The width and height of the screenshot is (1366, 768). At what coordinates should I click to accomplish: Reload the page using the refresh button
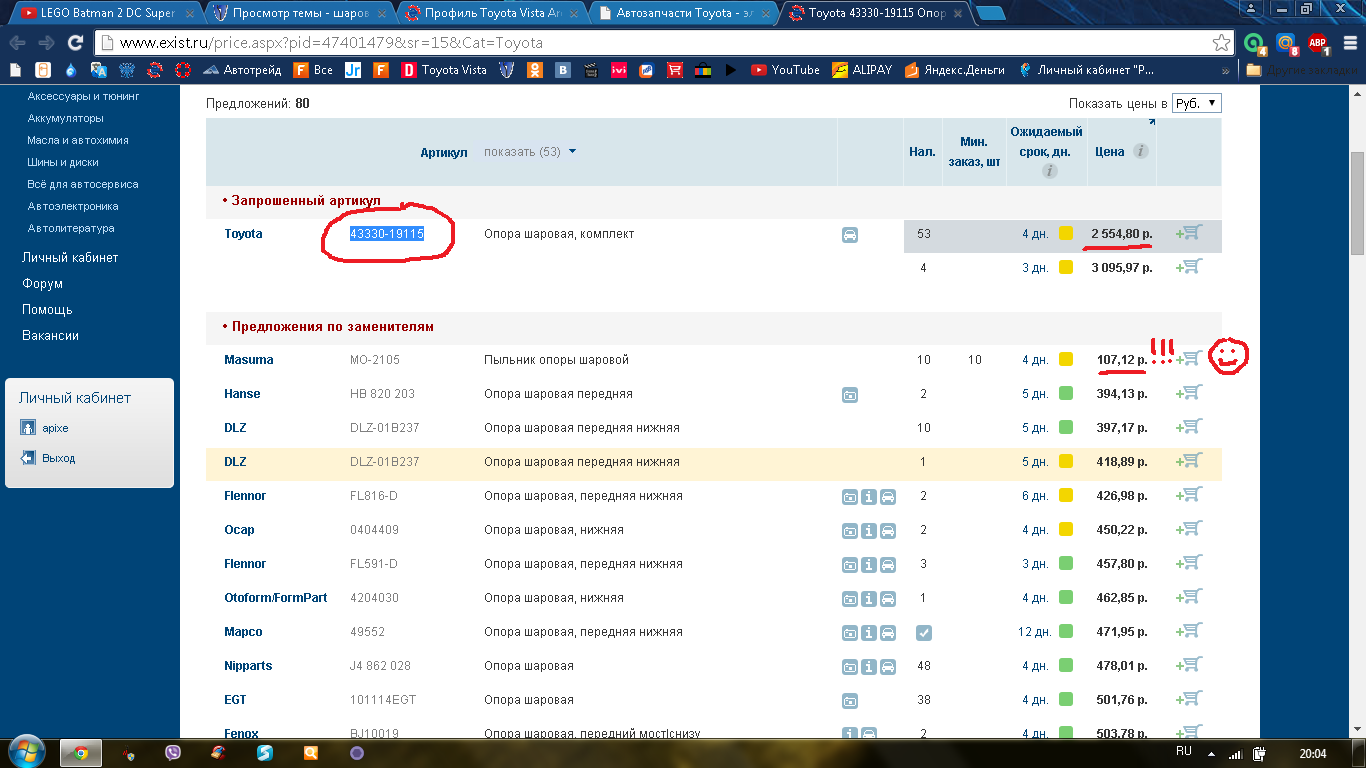pyautogui.click(x=75, y=43)
